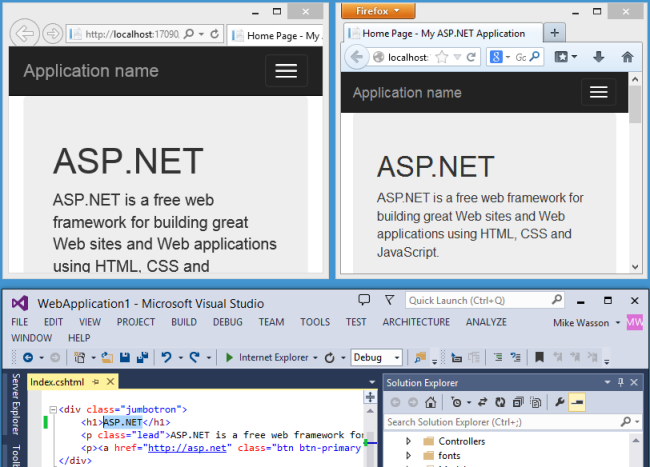Open Properties wrench in Solution Explorer
The width and height of the screenshot is (650, 467).
[x=560, y=402]
